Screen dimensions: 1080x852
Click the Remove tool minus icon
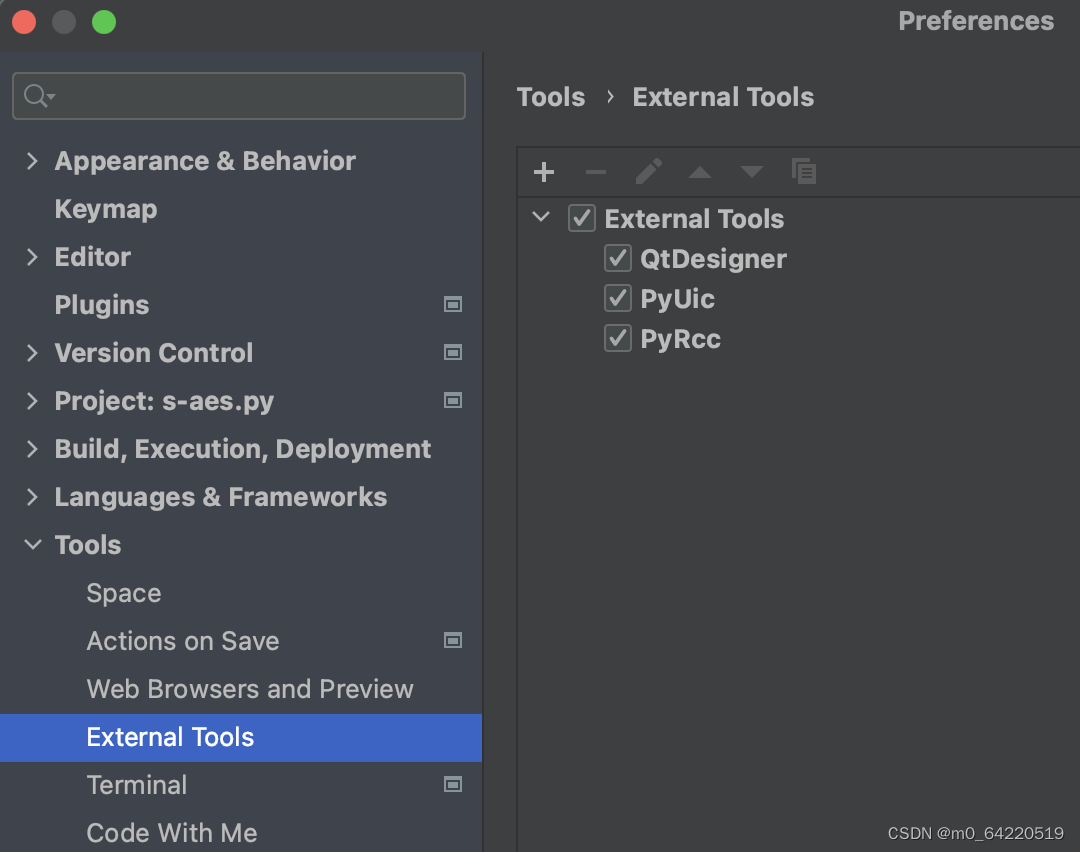(x=596, y=172)
